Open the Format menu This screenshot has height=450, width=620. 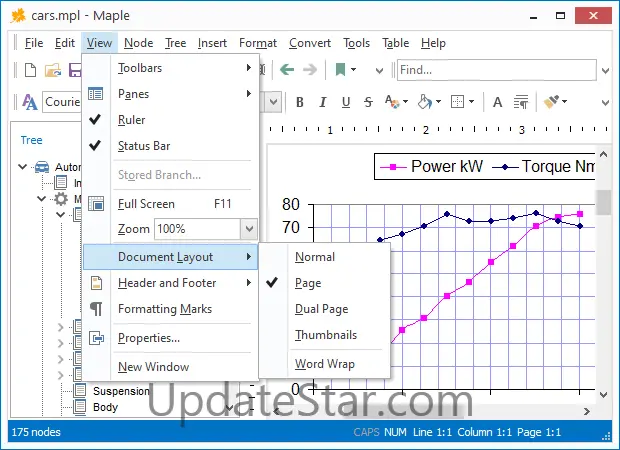point(258,43)
